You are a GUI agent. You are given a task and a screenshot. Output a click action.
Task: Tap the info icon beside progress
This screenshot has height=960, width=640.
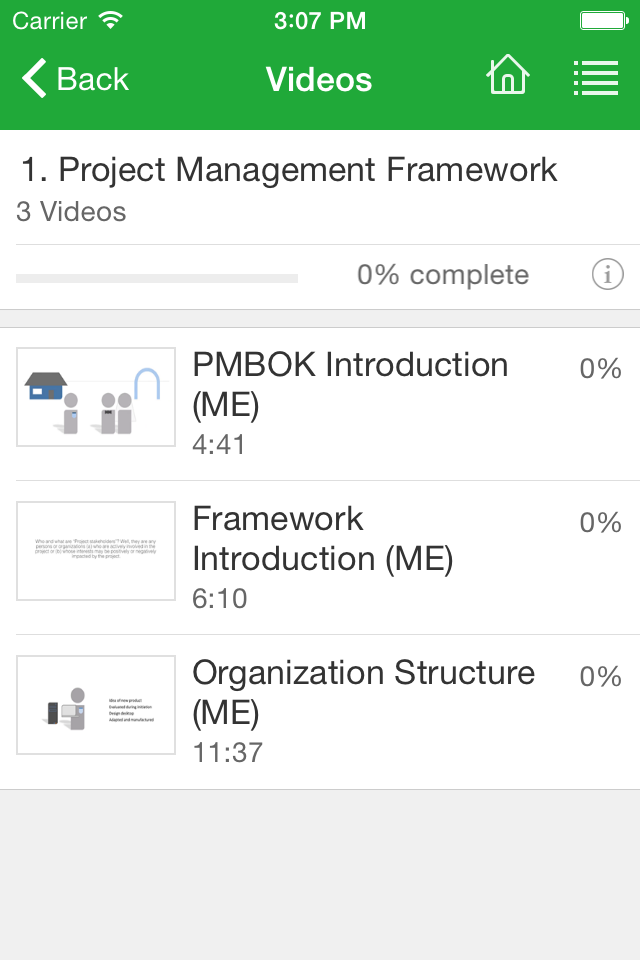pos(607,274)
